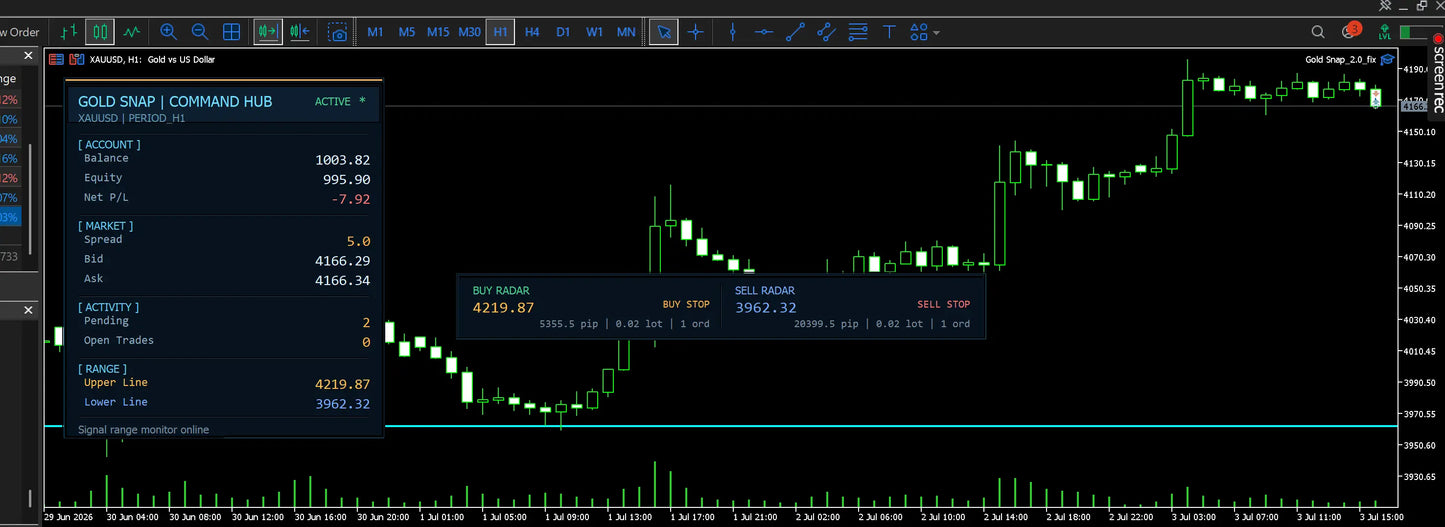
Task: Click the Lower Line label in RANGE
Action: pos(116,402)
